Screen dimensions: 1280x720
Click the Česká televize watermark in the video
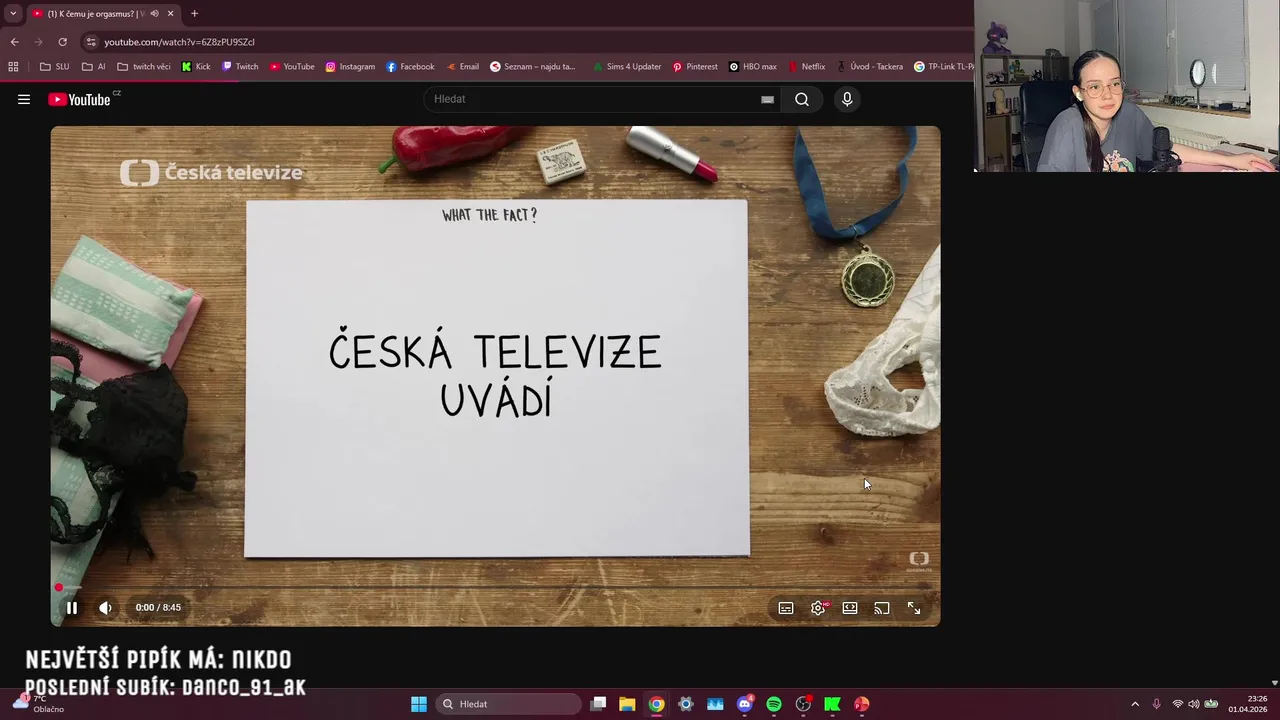211,172
